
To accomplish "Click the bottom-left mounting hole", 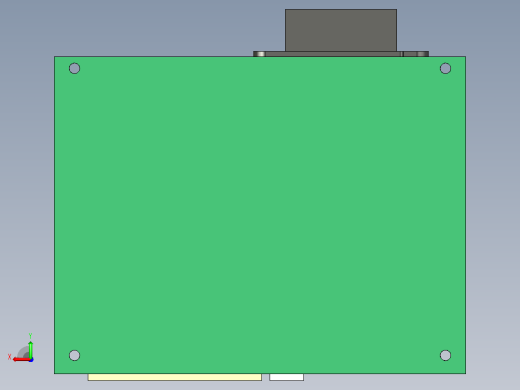I will point(74,355).
